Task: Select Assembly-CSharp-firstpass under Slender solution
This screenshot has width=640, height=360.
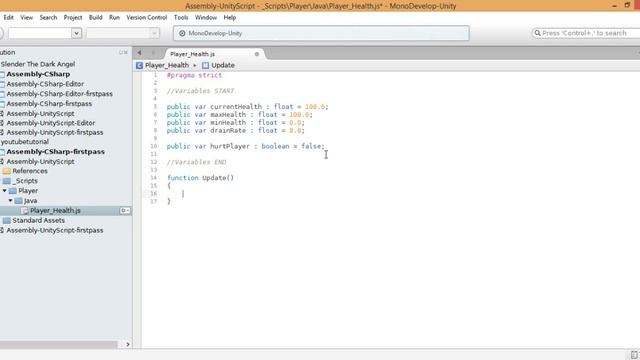Action: coord(49,104)
